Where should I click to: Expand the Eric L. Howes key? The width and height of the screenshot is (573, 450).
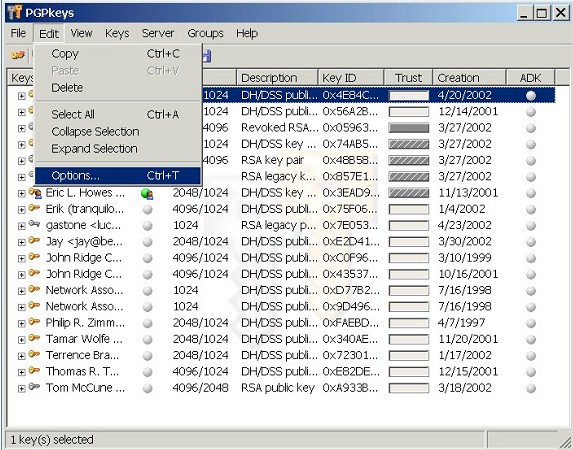22,193
